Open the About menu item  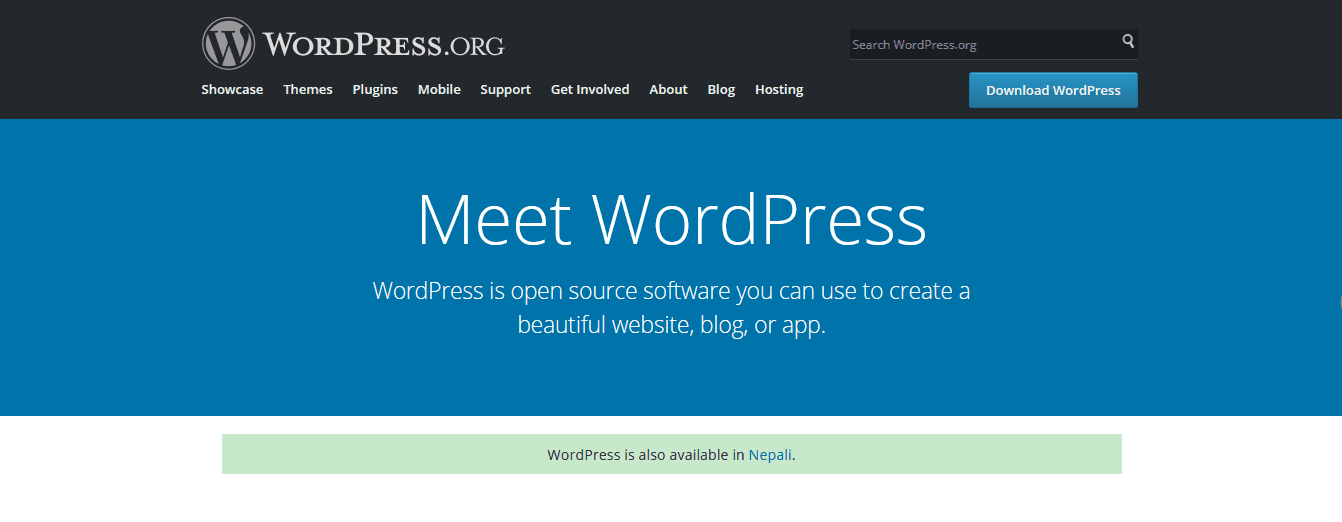coord(668,90)
